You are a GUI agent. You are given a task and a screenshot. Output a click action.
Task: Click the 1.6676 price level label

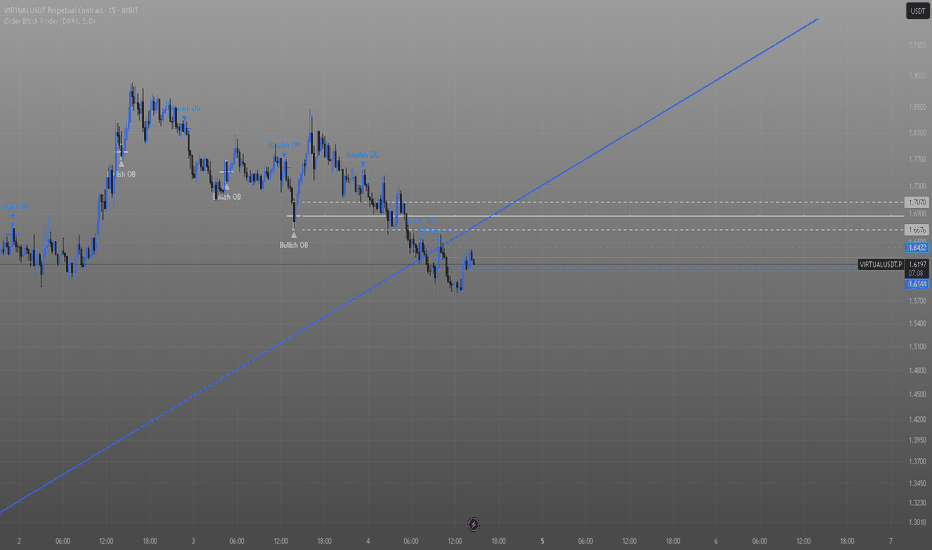pyautogui.click(x=917, y=230)
